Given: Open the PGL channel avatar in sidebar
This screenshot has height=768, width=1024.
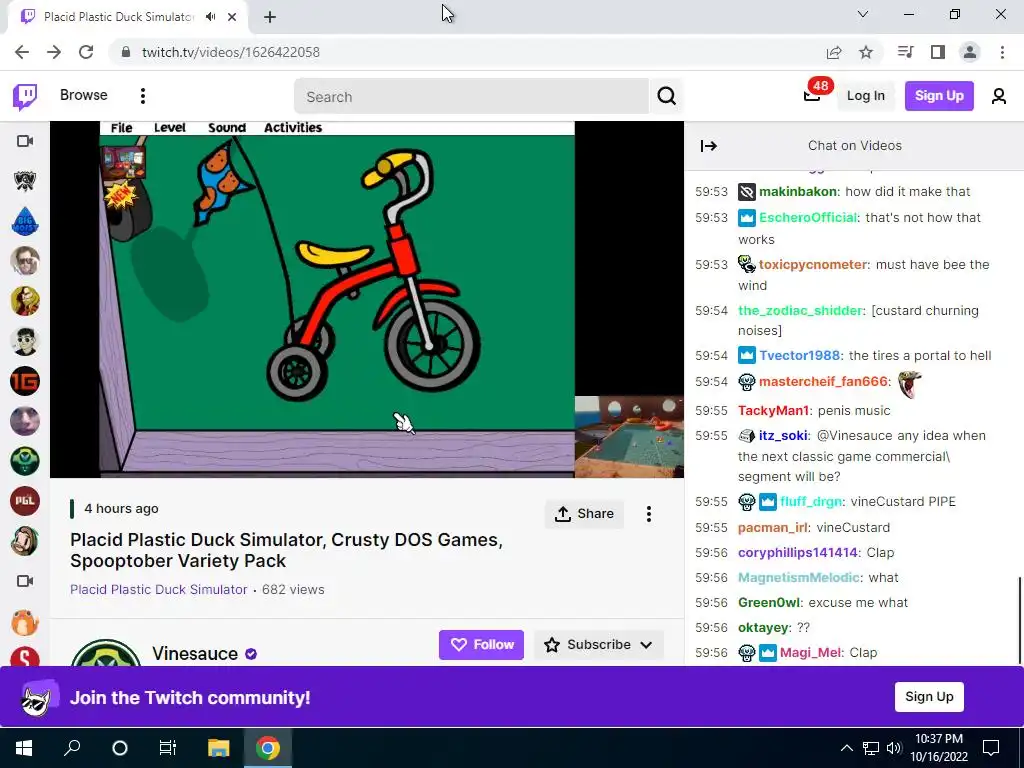Looking at the screenshot, I should pos(25,501).
